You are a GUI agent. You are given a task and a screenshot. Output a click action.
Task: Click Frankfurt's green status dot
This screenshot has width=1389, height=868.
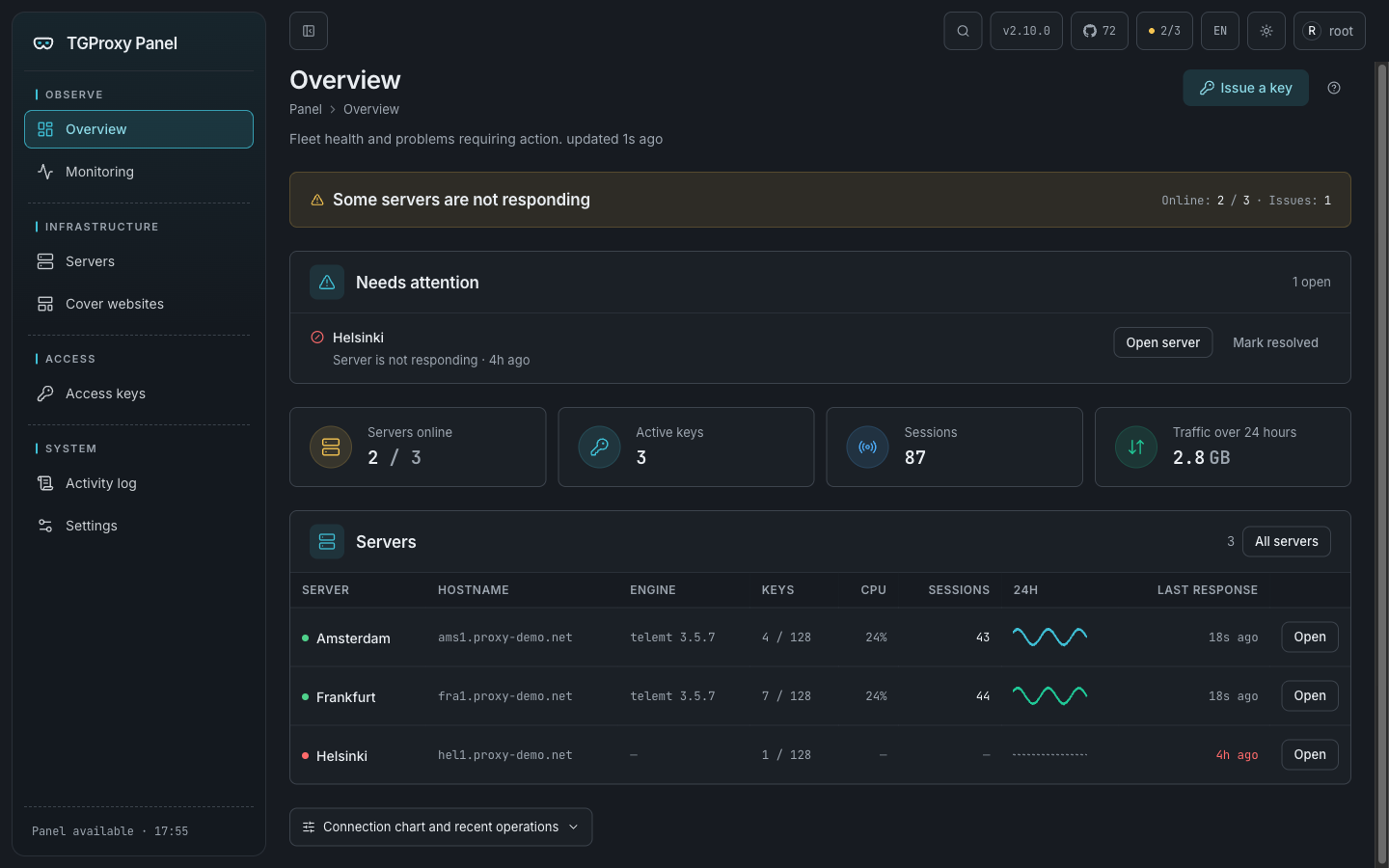point(306,697)
